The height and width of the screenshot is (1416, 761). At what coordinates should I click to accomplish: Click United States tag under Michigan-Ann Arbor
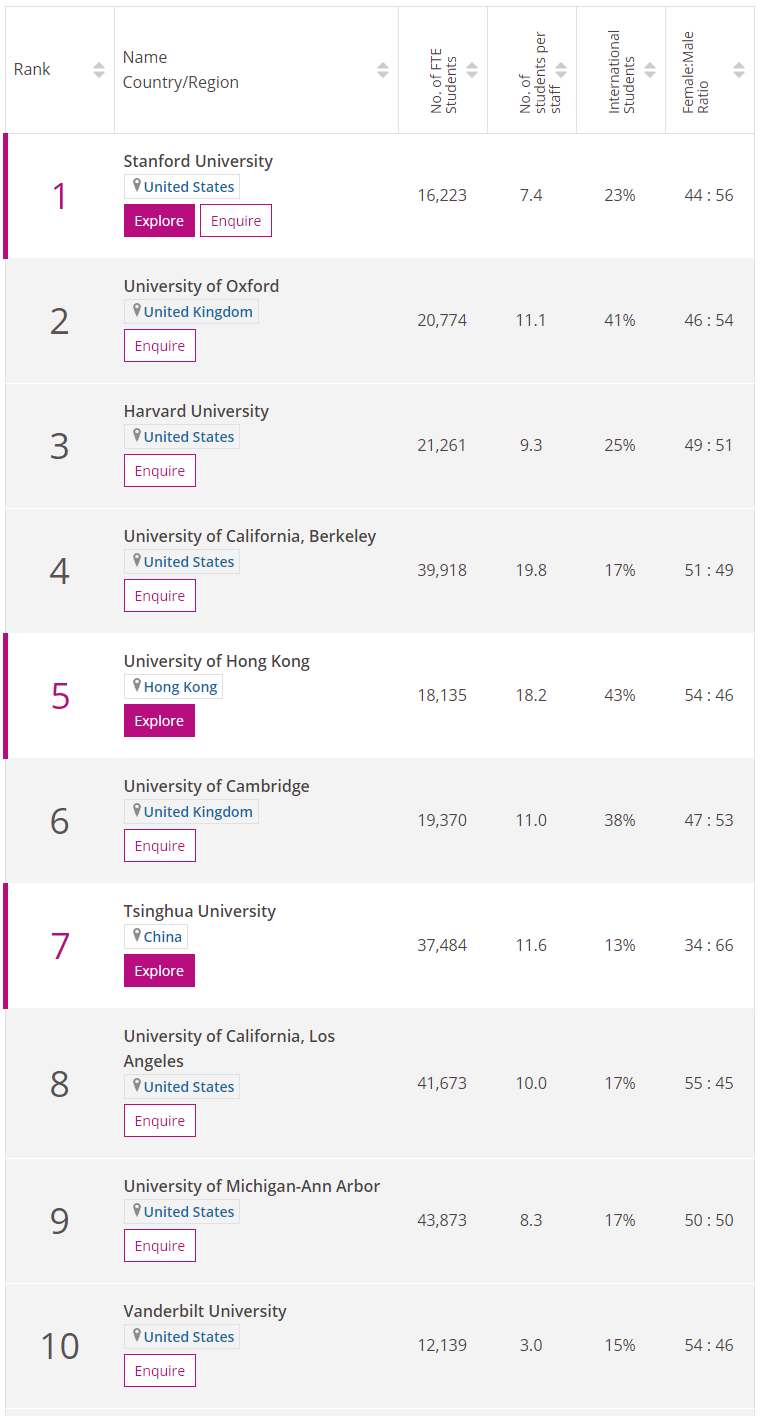188,1212
